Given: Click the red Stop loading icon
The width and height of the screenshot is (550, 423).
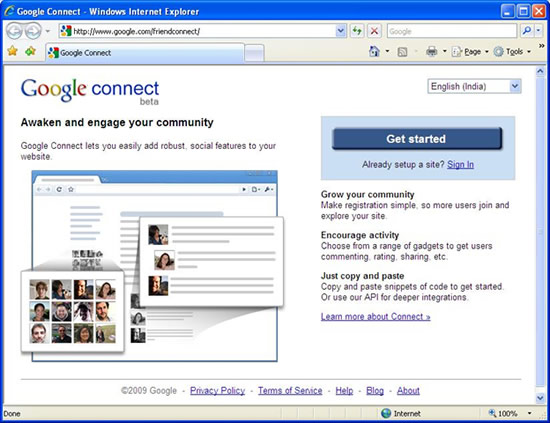Looking at the screenshot, I should coord(374,31).
